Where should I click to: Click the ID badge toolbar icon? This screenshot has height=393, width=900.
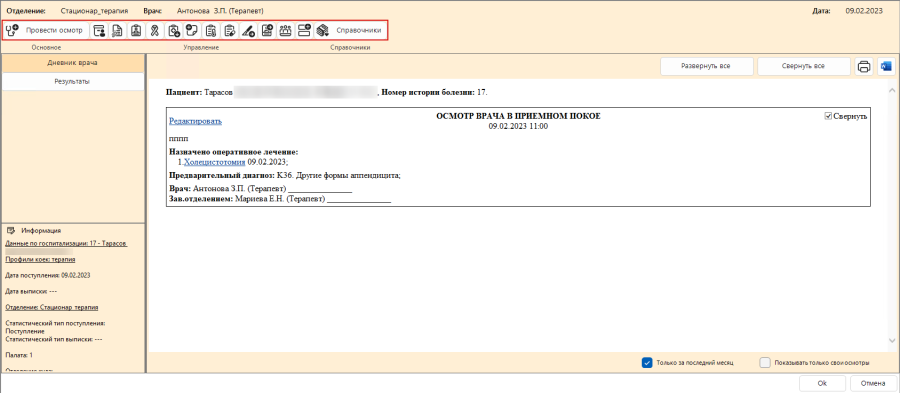(x=135, y=30)
